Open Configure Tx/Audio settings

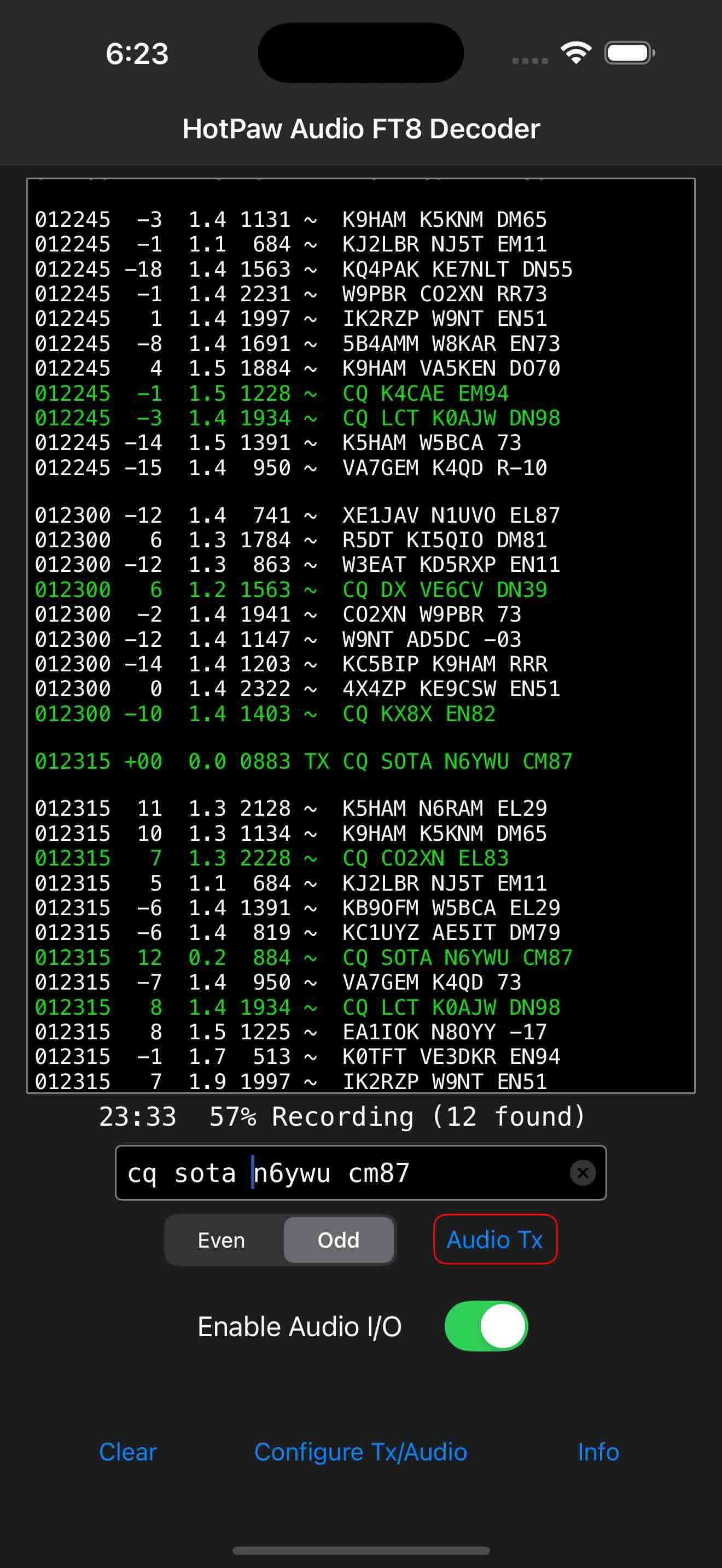(360, 1452)
